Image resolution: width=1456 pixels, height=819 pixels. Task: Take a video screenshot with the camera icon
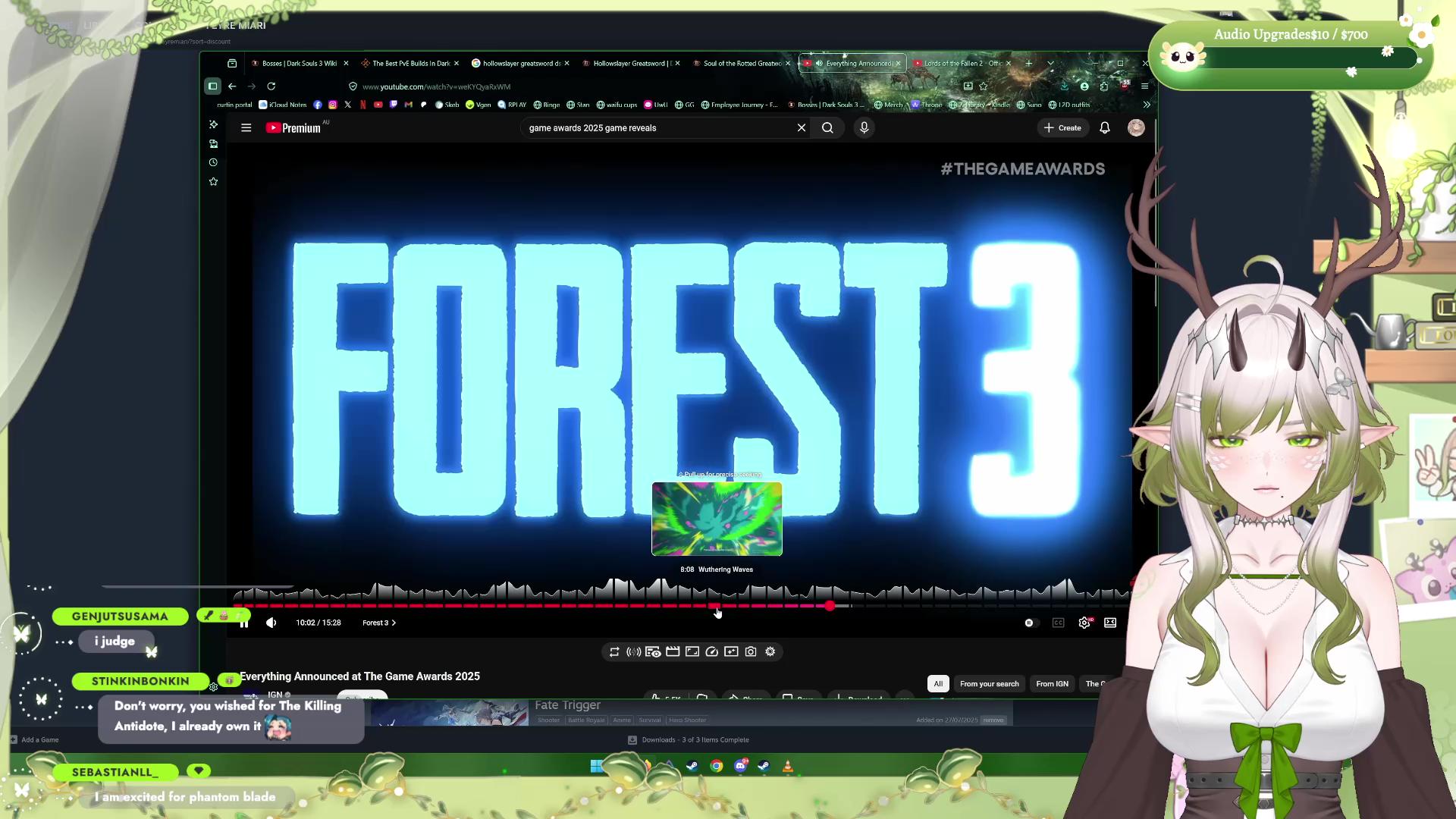pyautogui.click(x=751, y=651)
